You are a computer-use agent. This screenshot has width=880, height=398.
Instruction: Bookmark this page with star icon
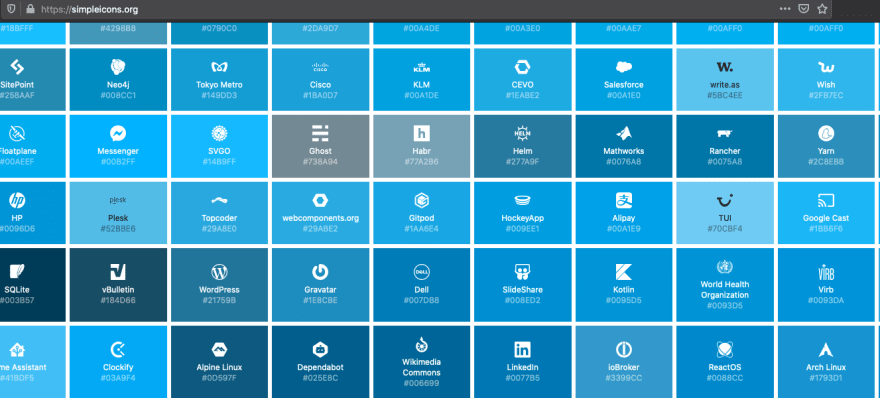coord(822,9)
